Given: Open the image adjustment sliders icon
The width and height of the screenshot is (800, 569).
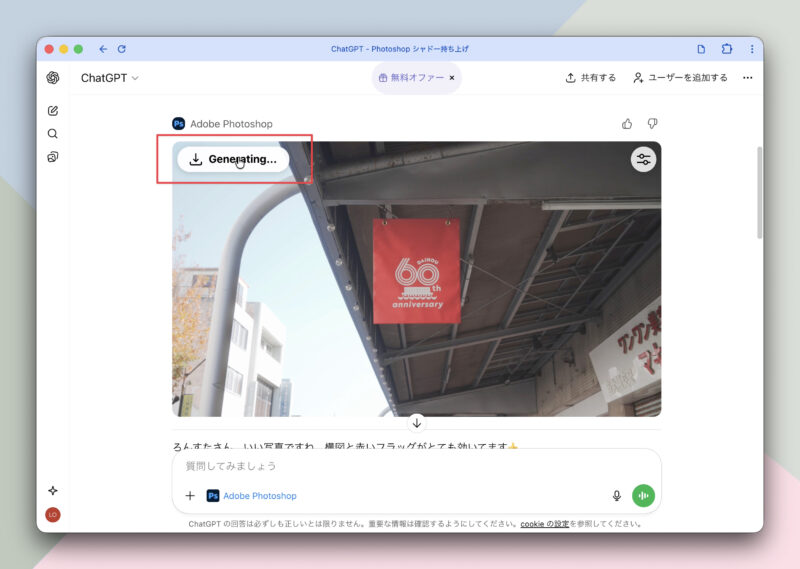Looking at the screenshot, I should (643, 159).
